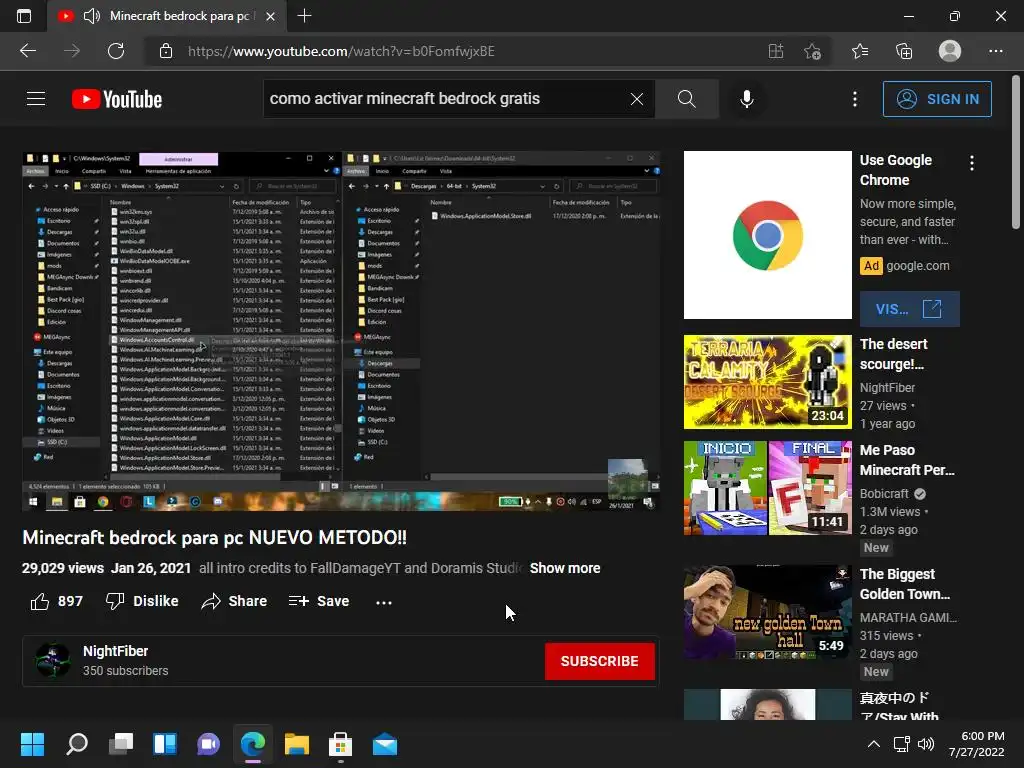Open NightFiber channel name link

click(x=116, y=651)
